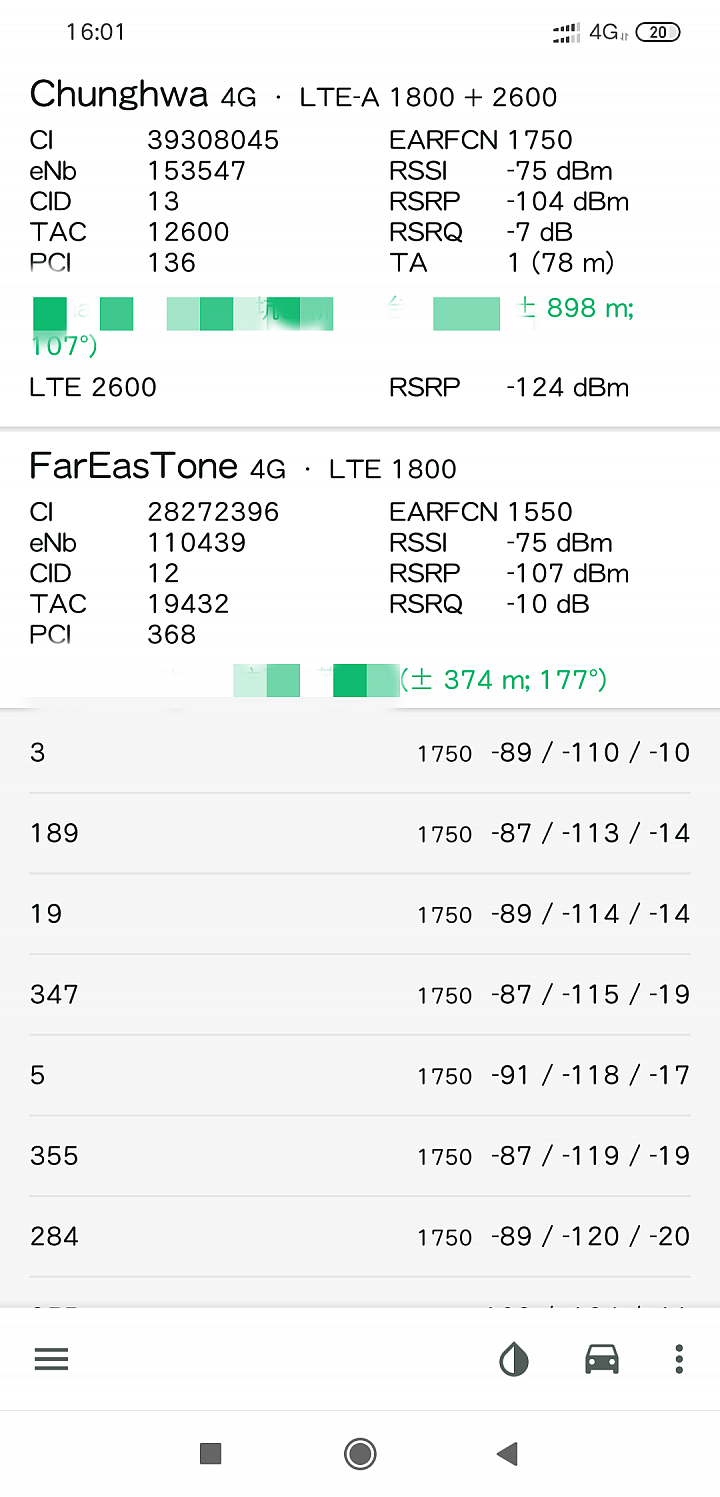Screen dimensions: 720x1497
Task: Enable drive mode via car icon
Action: tap(601, 1359)
